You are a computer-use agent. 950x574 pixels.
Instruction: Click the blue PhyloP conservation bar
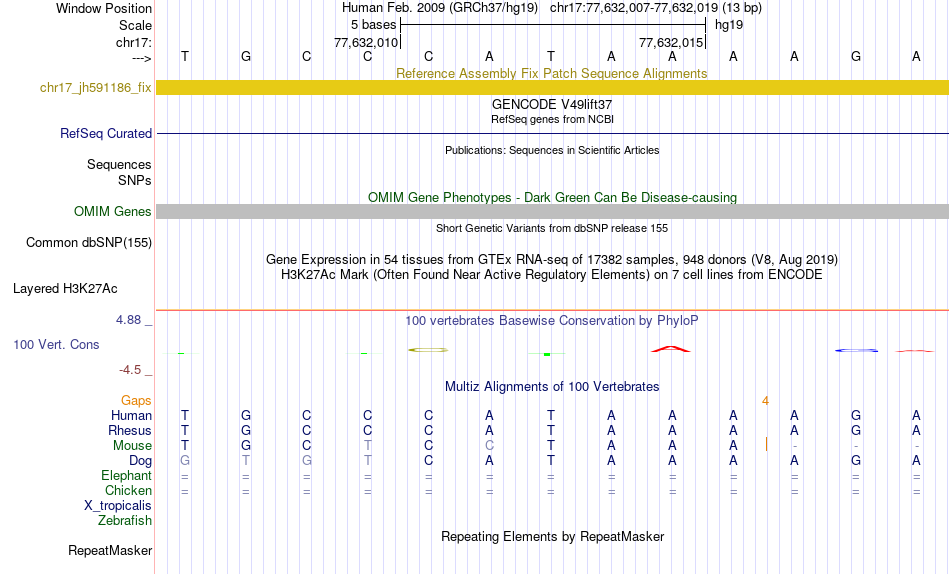click(857, 350)
